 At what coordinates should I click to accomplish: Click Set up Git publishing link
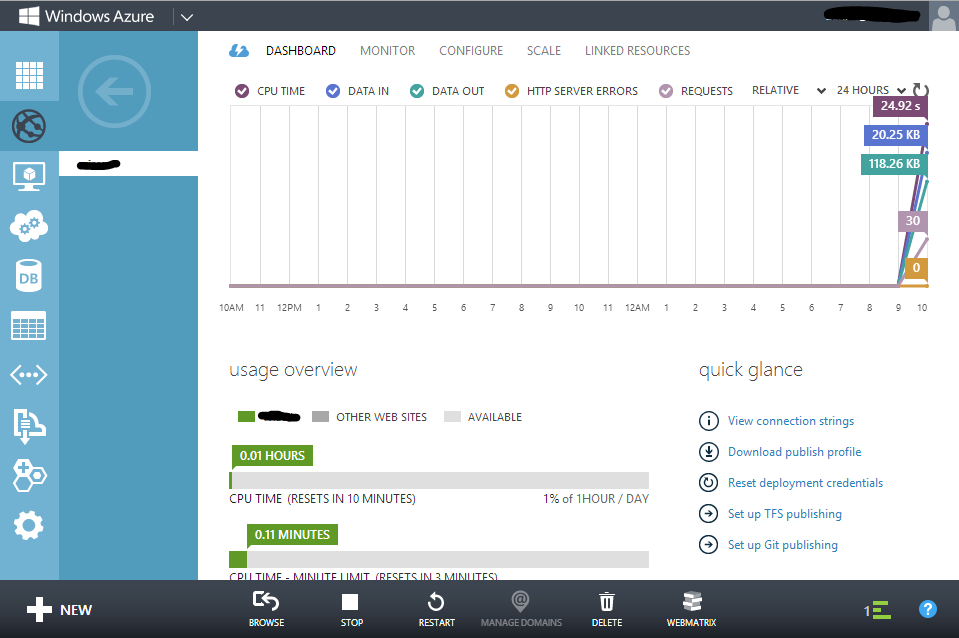[782, 545]
